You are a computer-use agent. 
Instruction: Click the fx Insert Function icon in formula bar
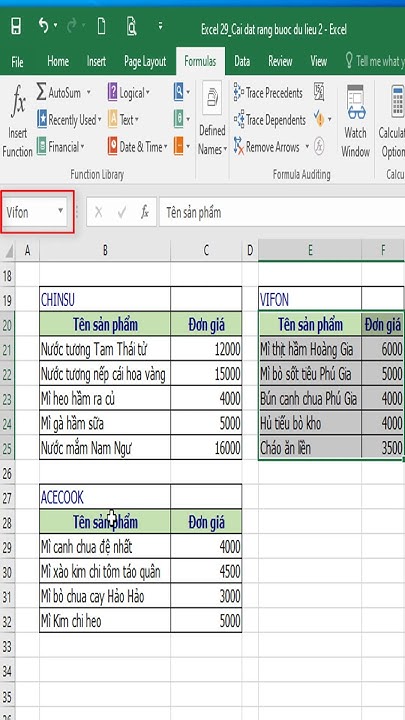pos(145,212)
